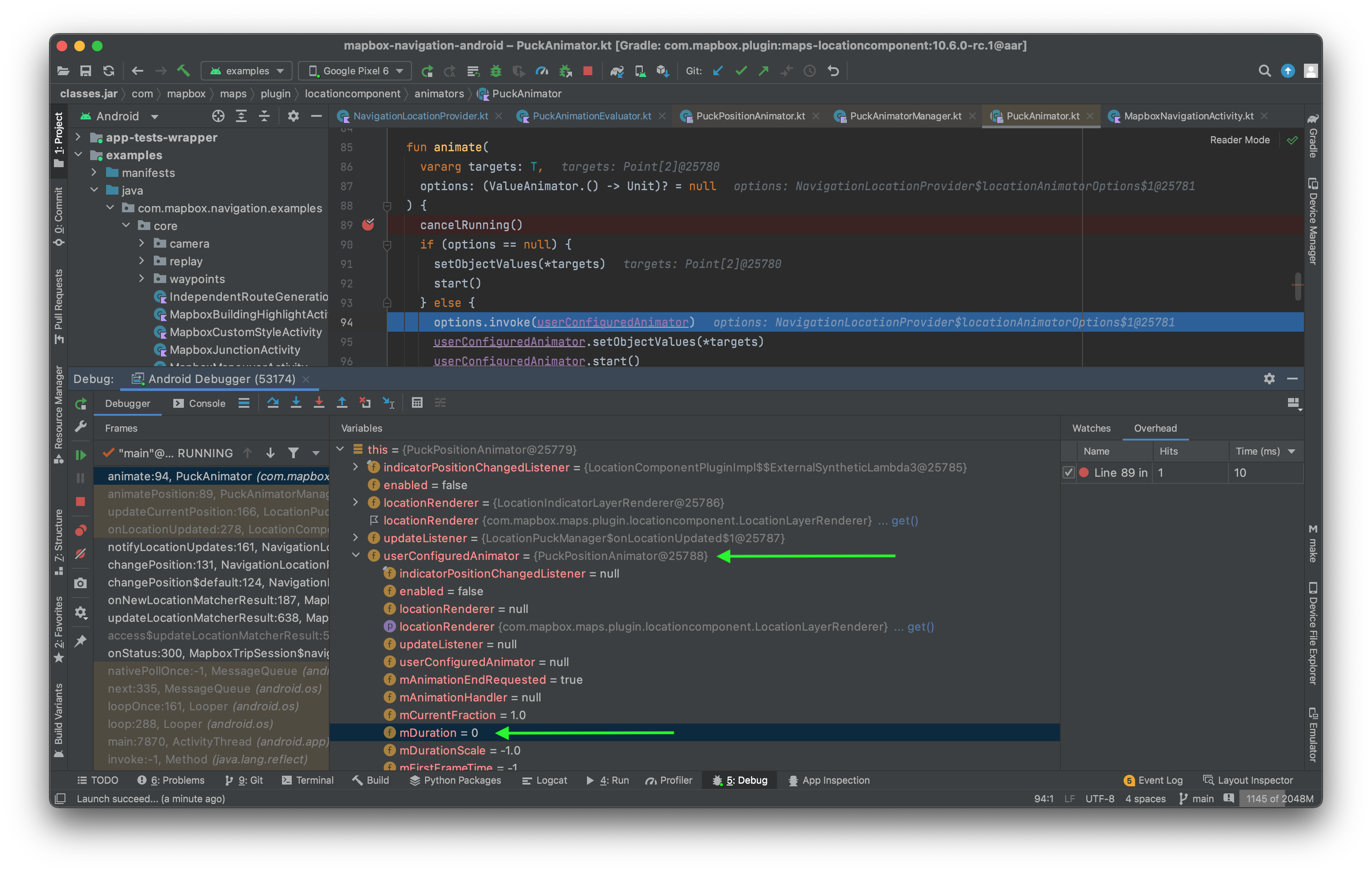The width and height of the screenshot is (1372, 873).
Task: Click the memory indicator 1145 of 2048M
Action: (1279, 799)
